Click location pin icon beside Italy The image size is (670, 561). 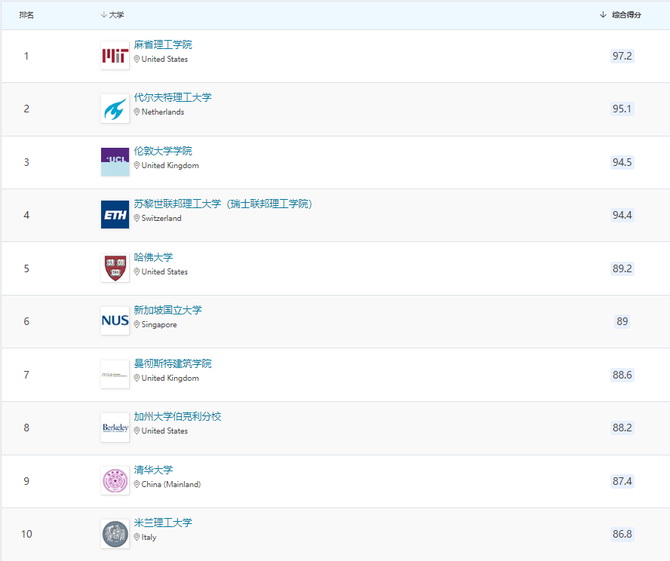(x=137, y=537)
